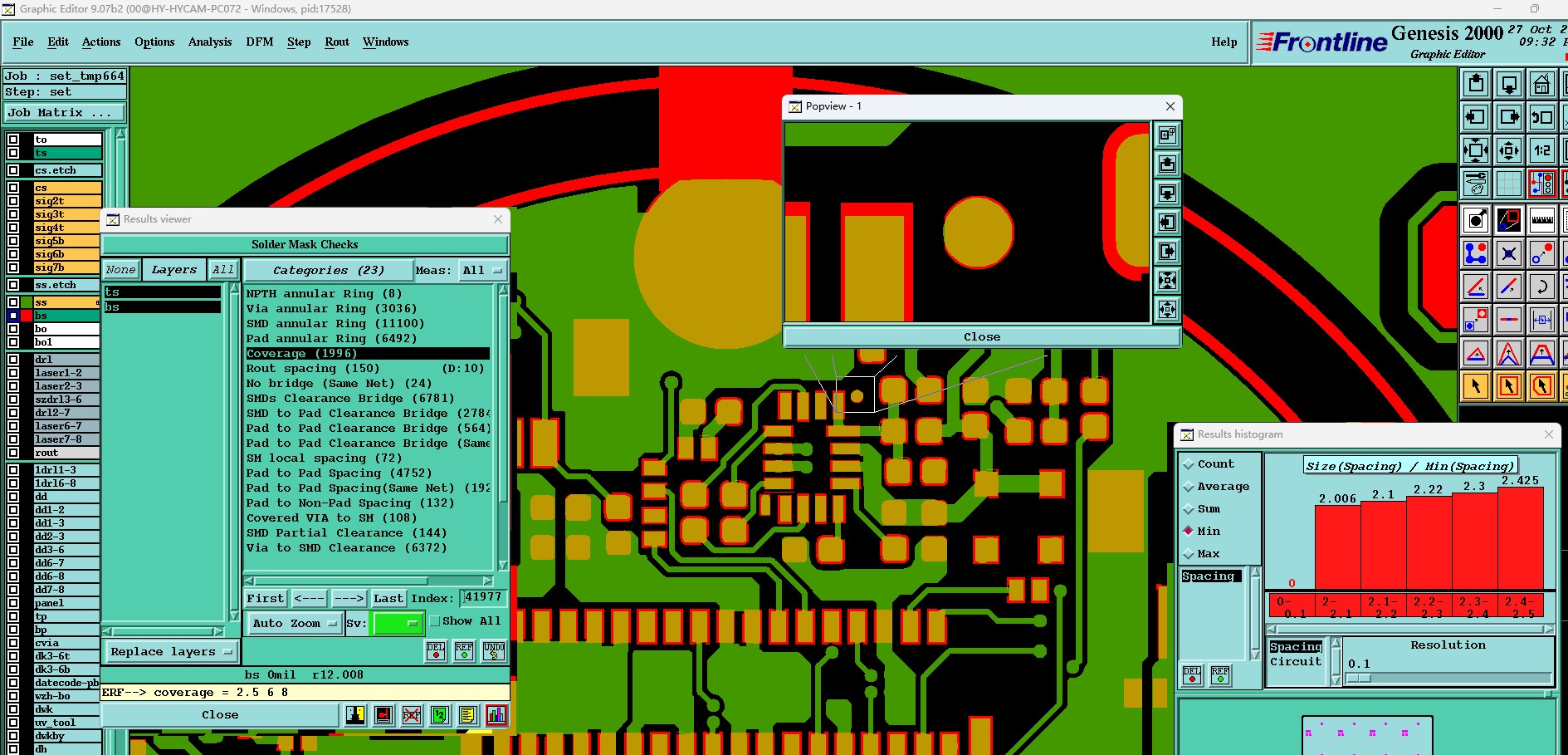
Task: Select layer bs in Results viewer list
Action: click(163, 307)
